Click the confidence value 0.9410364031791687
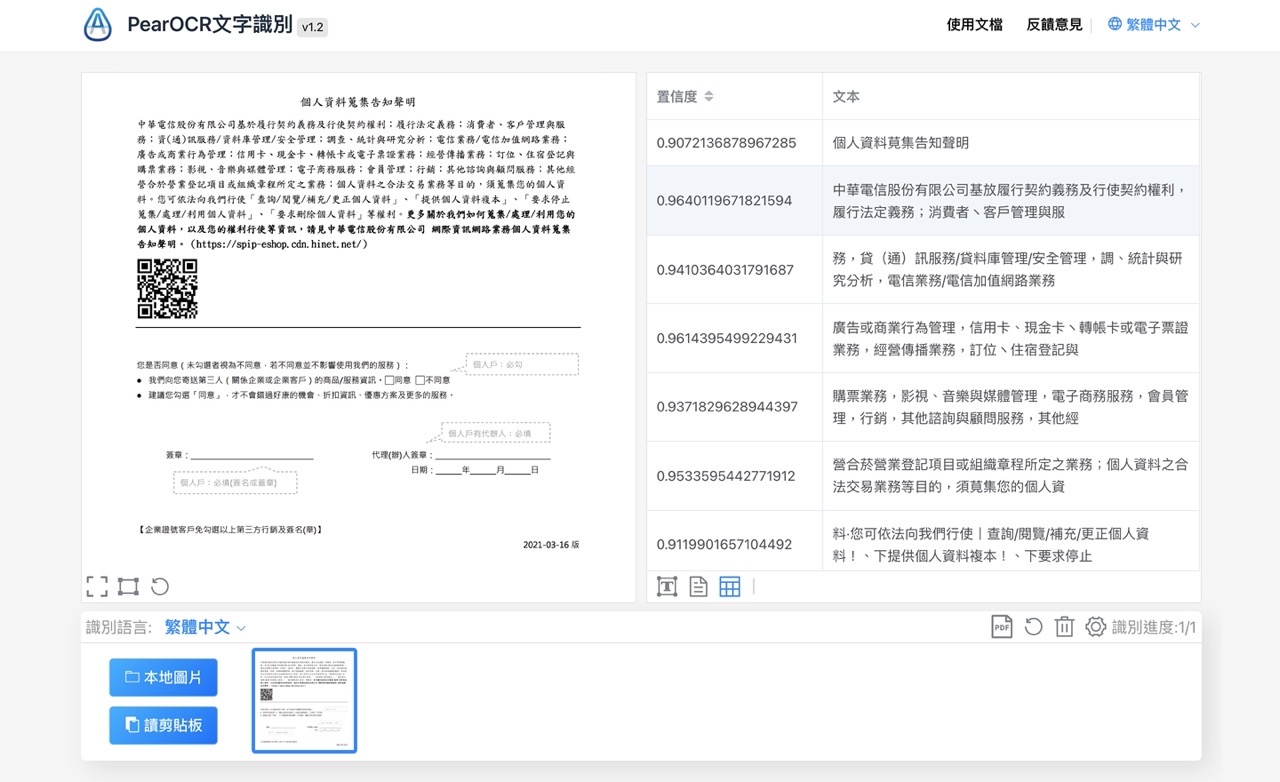This screenshot has height=782, width=1280. (725, 270)
